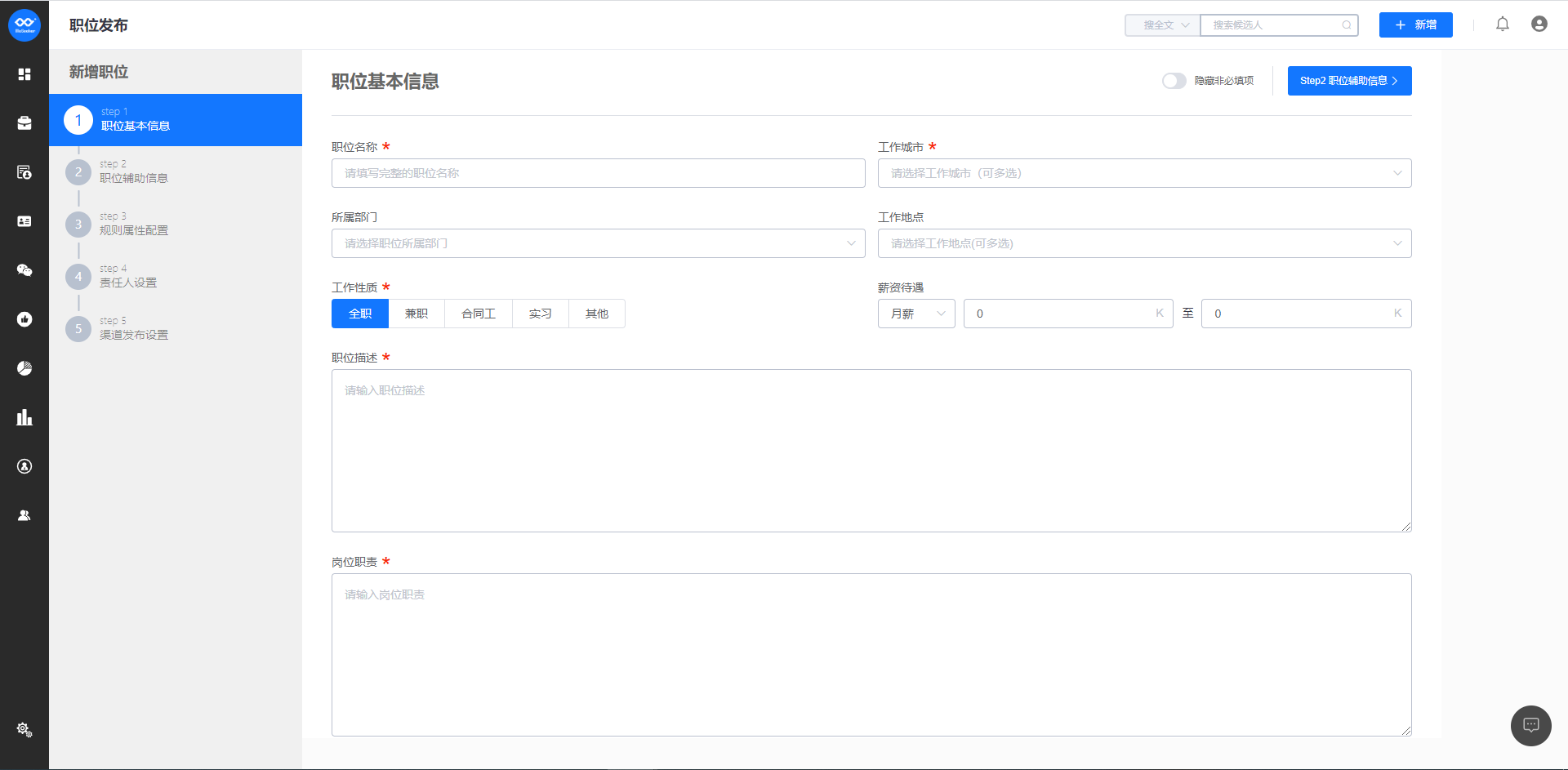
Task: Click the 职位发布 page title
Action: pos(99,25)
